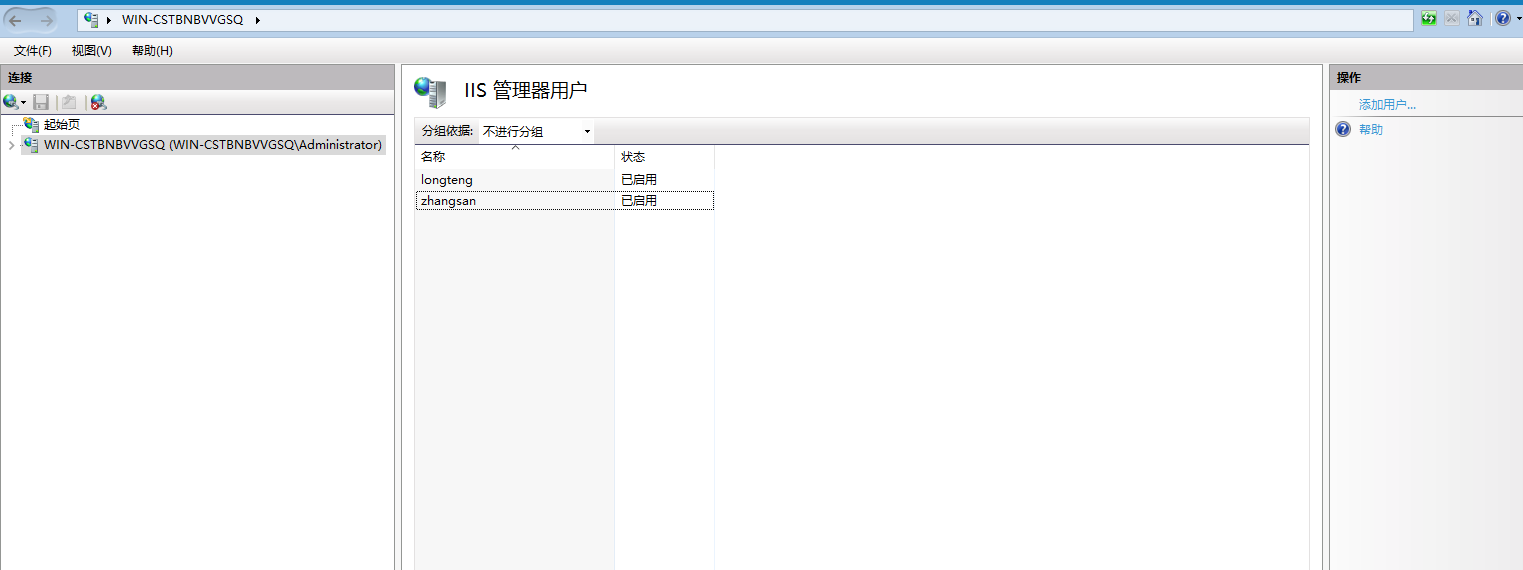The width and height of the screenshot is (1523, 570).
Task: Click the 添加用户... action link
Action: coord(1387,105)
